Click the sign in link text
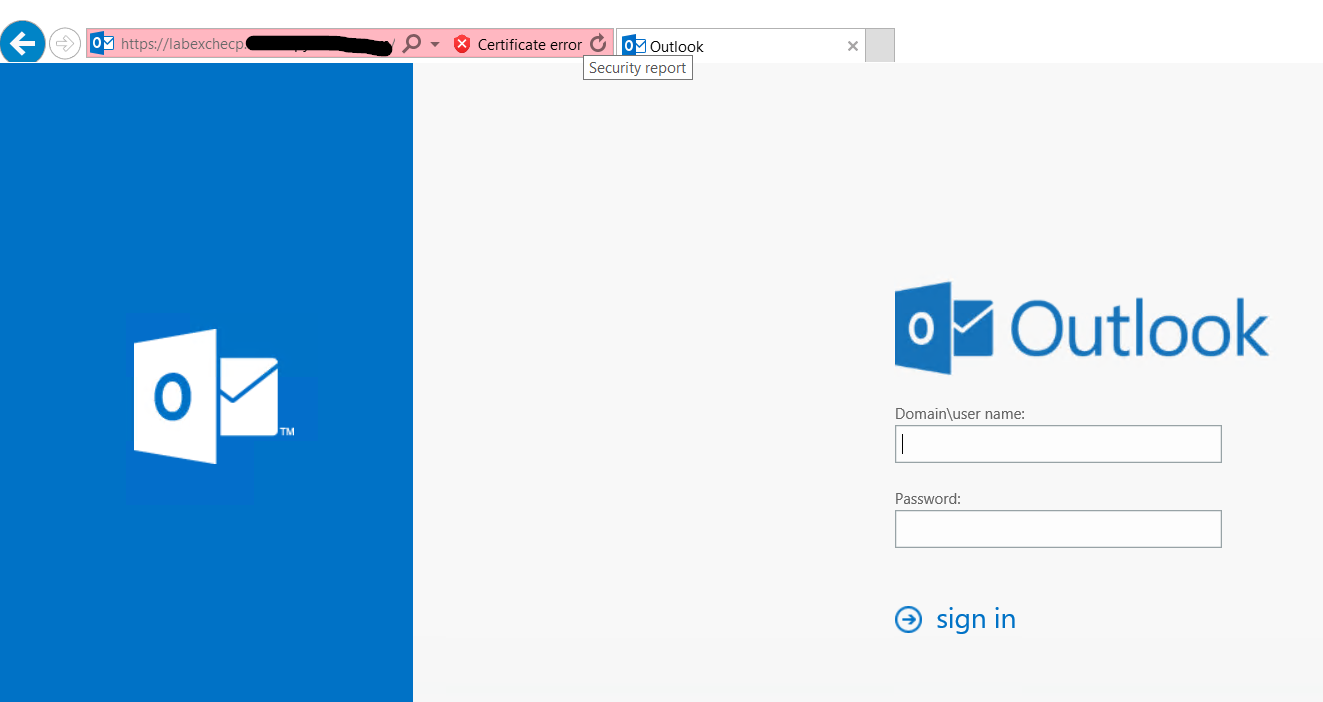1323x702 pixels. [975, 620]
